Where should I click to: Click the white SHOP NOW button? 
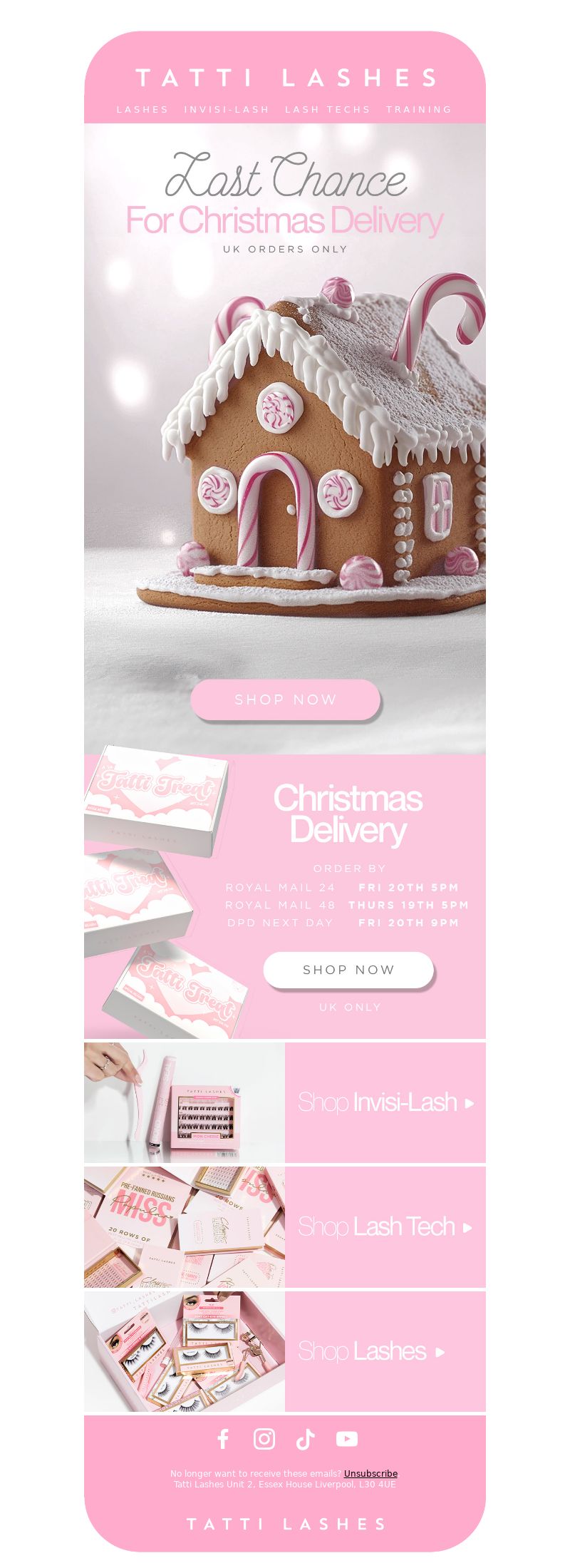pos(348,970)
